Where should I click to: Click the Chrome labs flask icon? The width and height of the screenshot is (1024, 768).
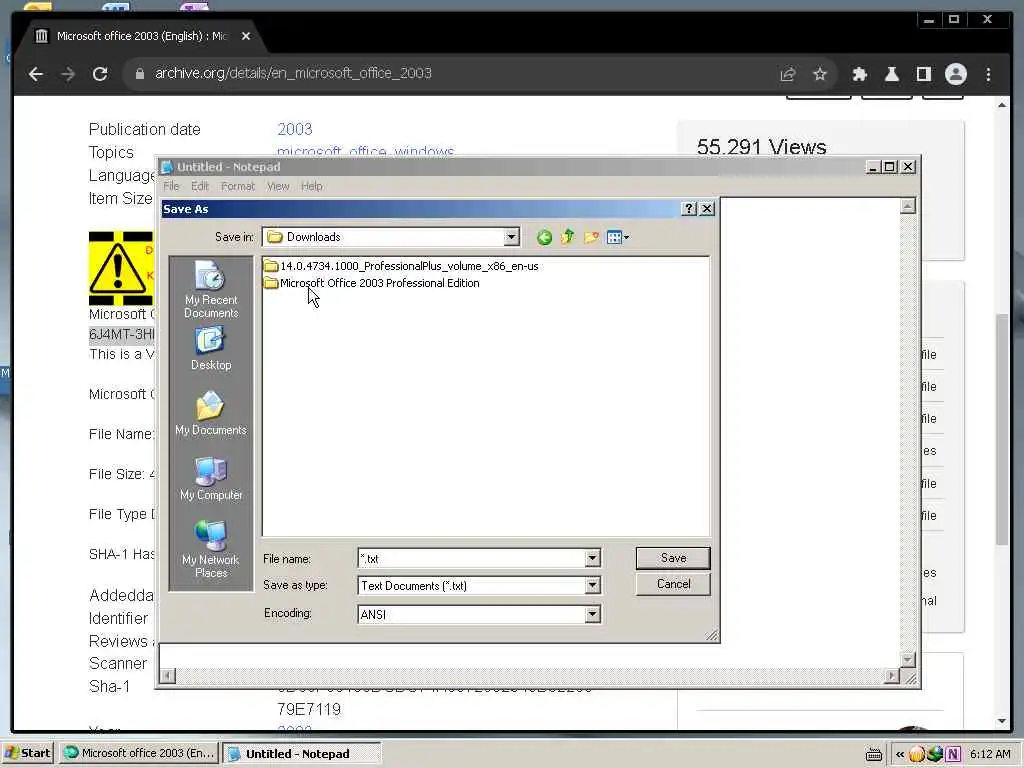891,74
